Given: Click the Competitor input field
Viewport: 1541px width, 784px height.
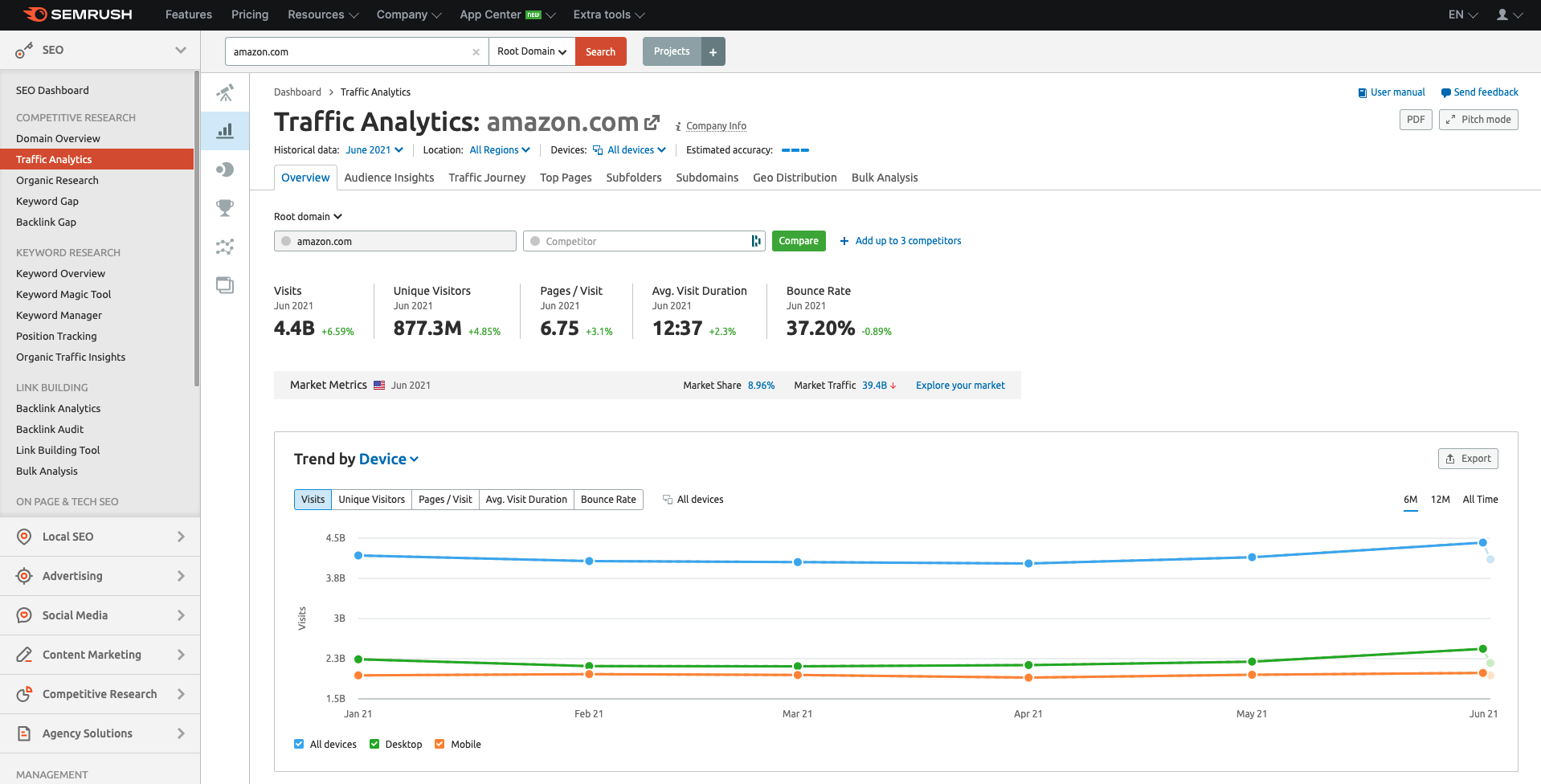Looking at the screenshot, I should (x=644, y=241).
